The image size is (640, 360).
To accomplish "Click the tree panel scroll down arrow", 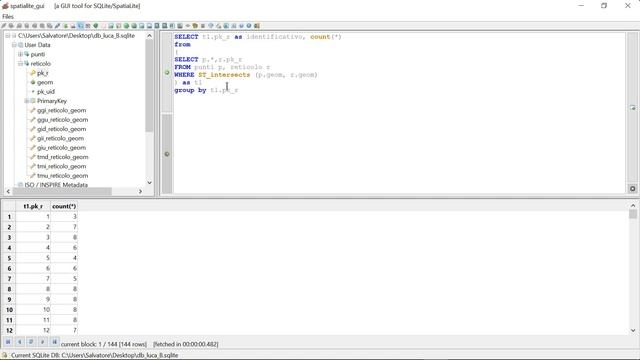I will (x=149, y=183).
